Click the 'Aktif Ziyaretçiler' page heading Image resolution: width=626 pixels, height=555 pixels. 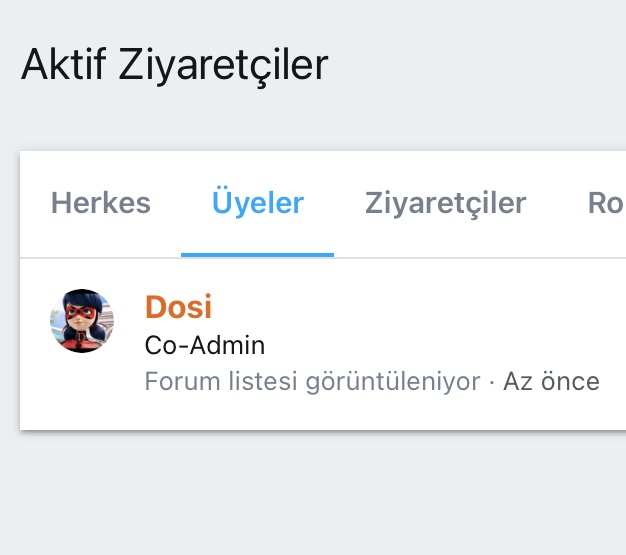tap(174, 66)
